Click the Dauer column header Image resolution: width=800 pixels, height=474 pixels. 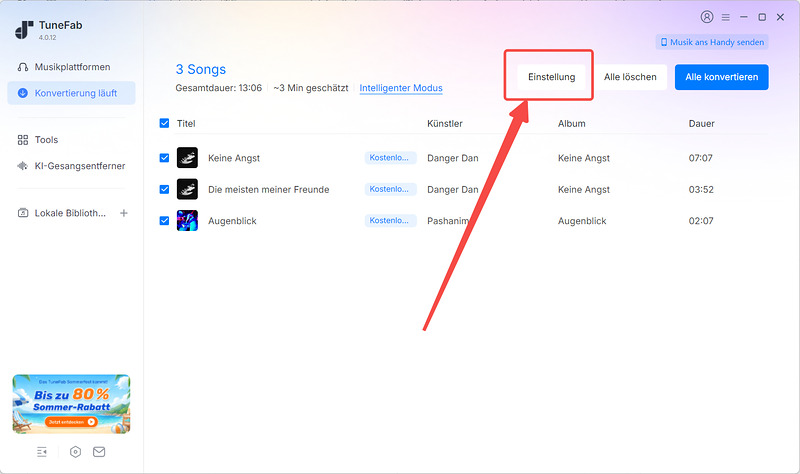702,123
